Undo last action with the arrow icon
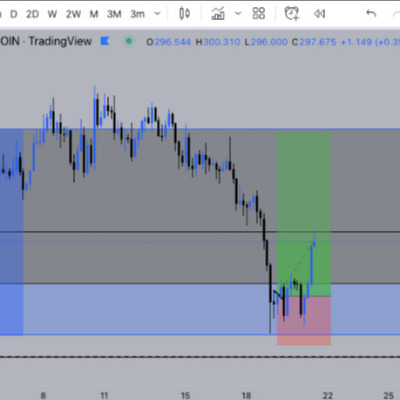Screen dimensions: 400x400 click(x=371, y=14)
